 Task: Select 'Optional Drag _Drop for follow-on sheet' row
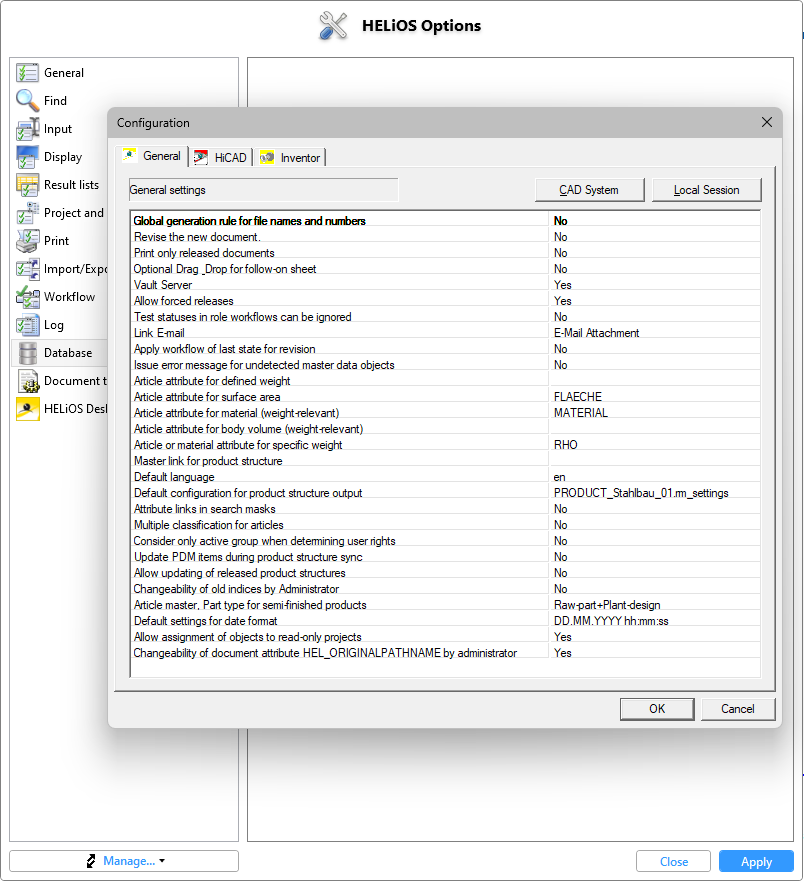coord(445,269)
